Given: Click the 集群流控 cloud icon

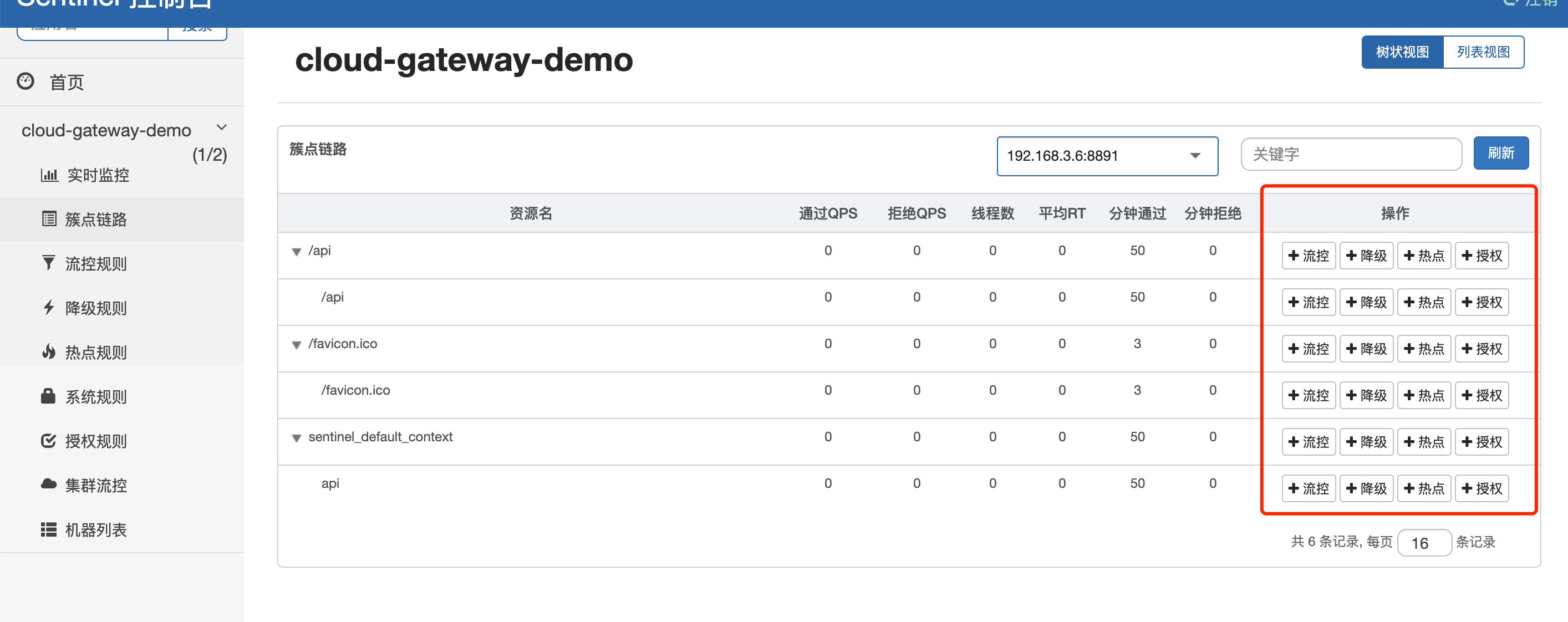Looking at the screenshot, I should coord(49,485).
